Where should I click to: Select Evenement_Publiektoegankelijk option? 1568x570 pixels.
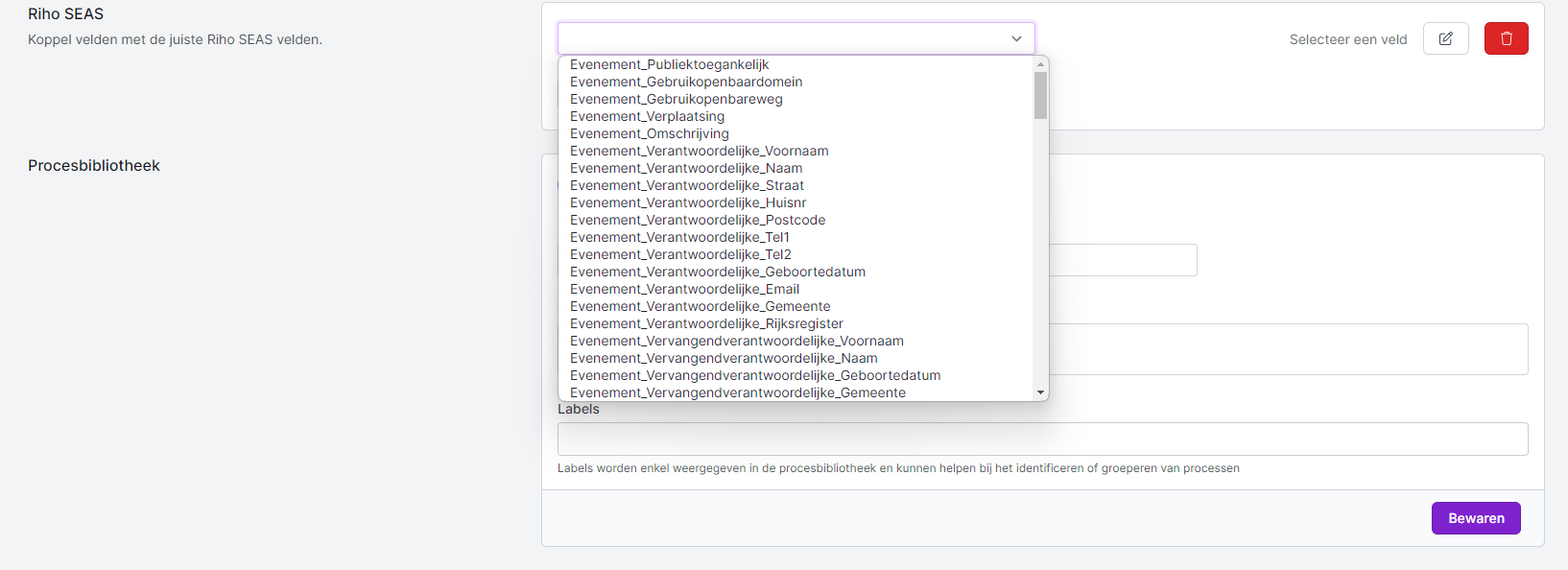669,64
